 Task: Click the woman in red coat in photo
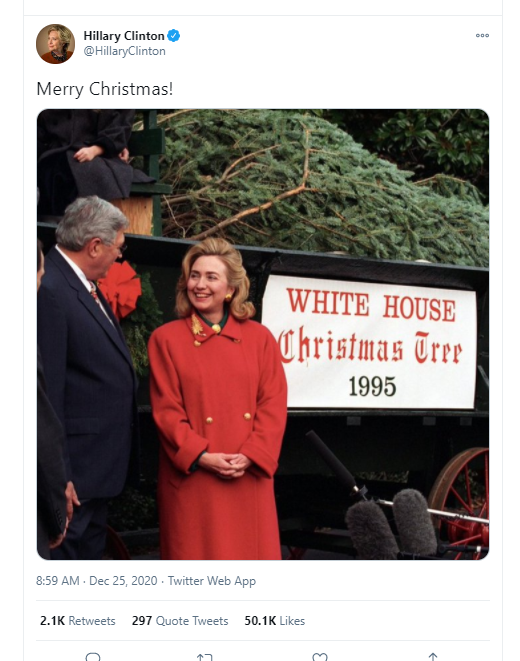pyautogui.click(x=217, y=398)
